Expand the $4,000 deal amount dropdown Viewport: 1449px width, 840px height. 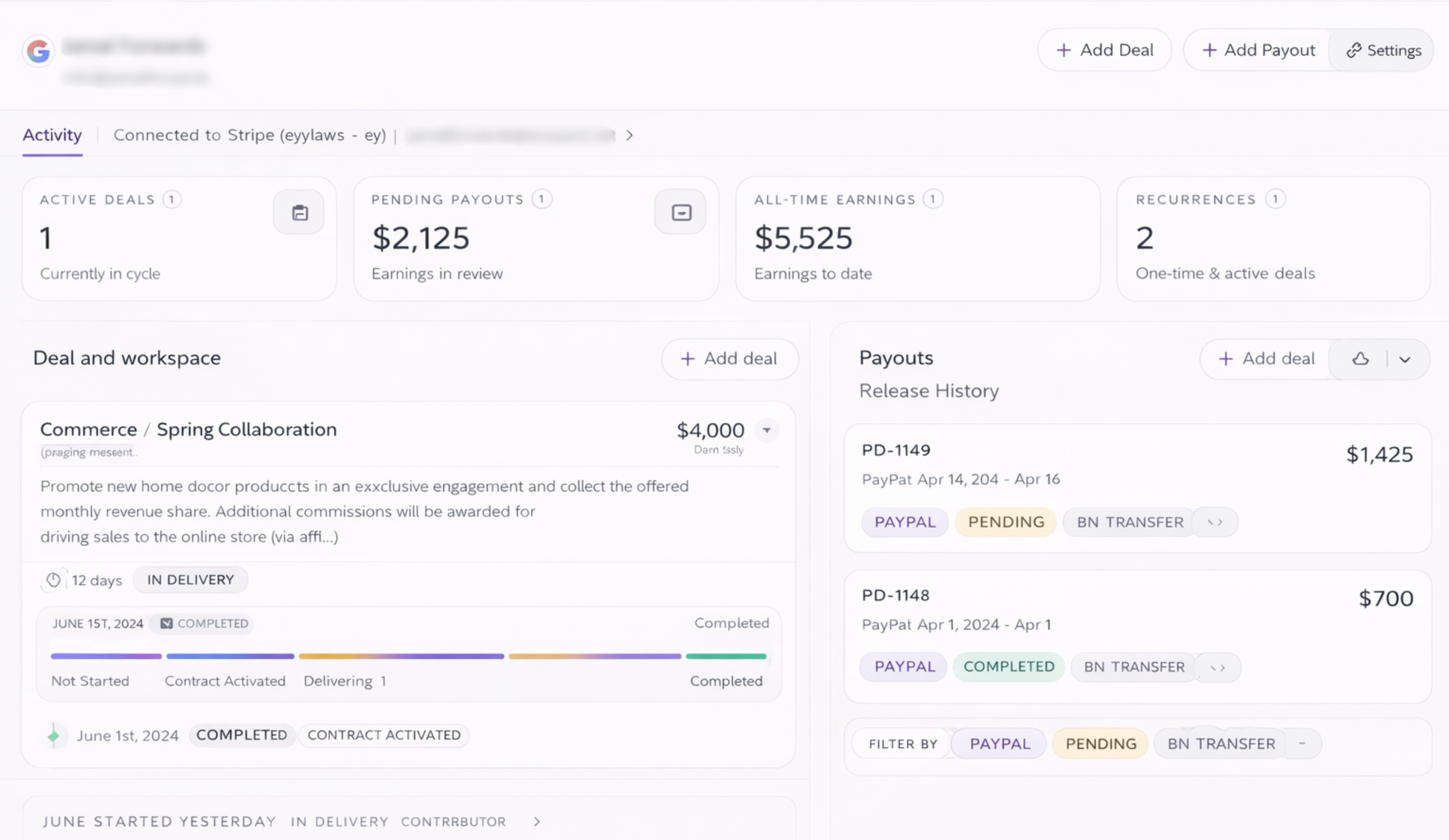767,430
